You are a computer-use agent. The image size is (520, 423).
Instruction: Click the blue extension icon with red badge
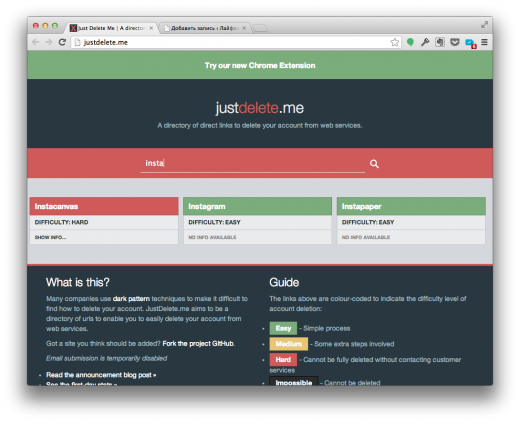coord(471,43)
